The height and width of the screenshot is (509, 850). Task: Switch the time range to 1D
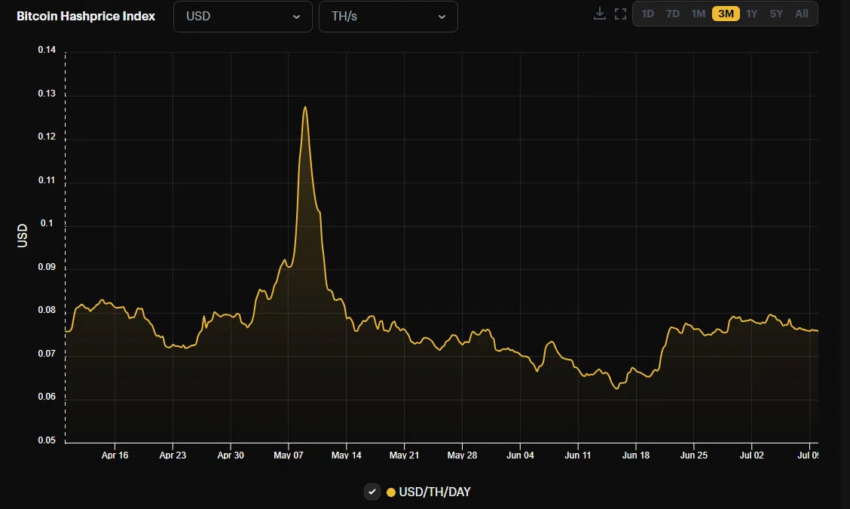[x=648, y=14]
